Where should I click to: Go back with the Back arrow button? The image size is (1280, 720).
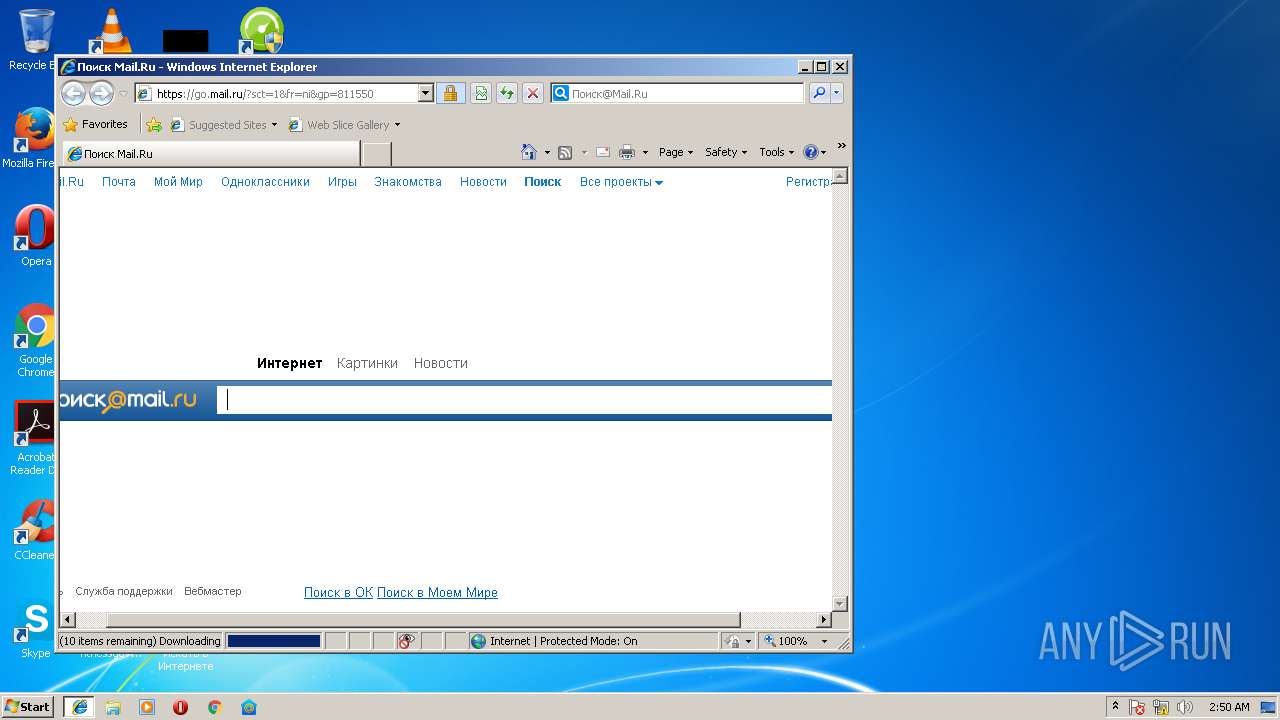coord(73,93)
